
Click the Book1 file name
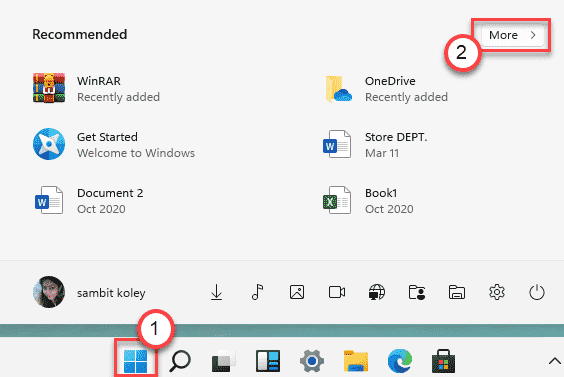click(381, 193)
